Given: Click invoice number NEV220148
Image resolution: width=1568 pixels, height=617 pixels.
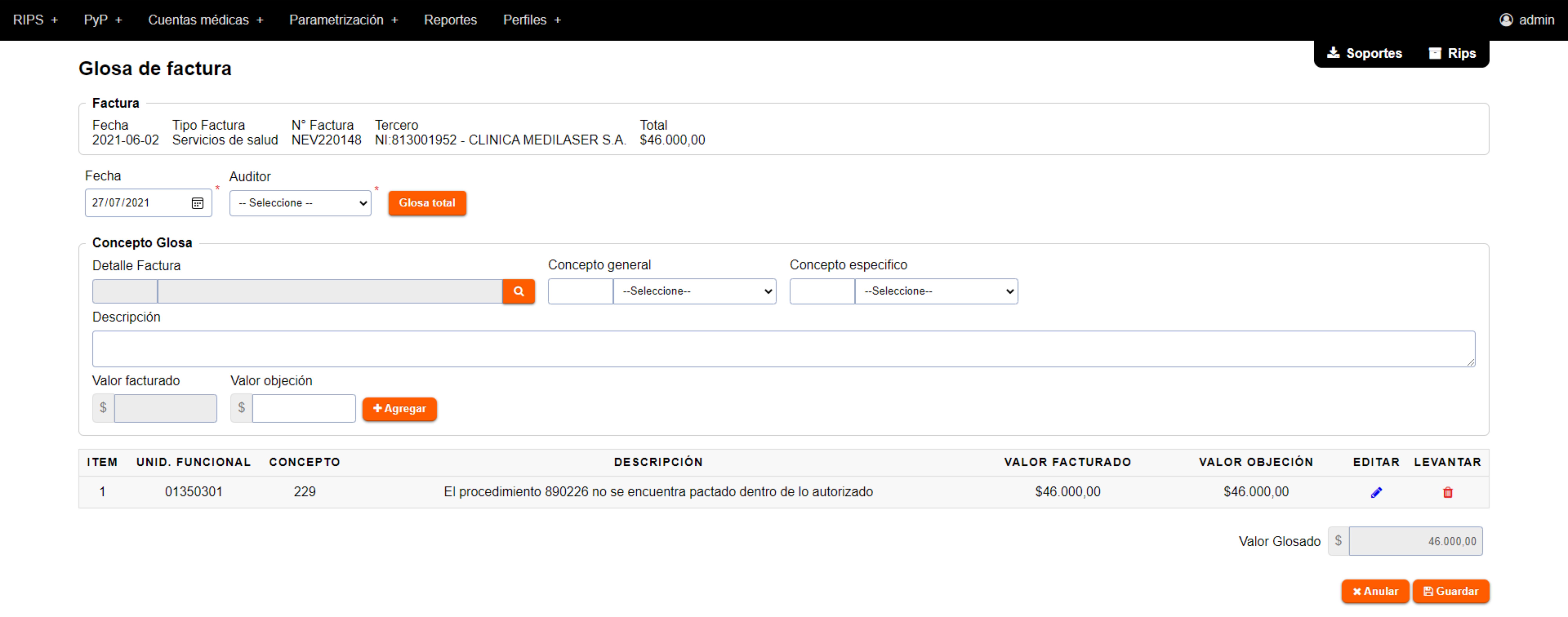Looking at the screenshot, I should point(326,140).
